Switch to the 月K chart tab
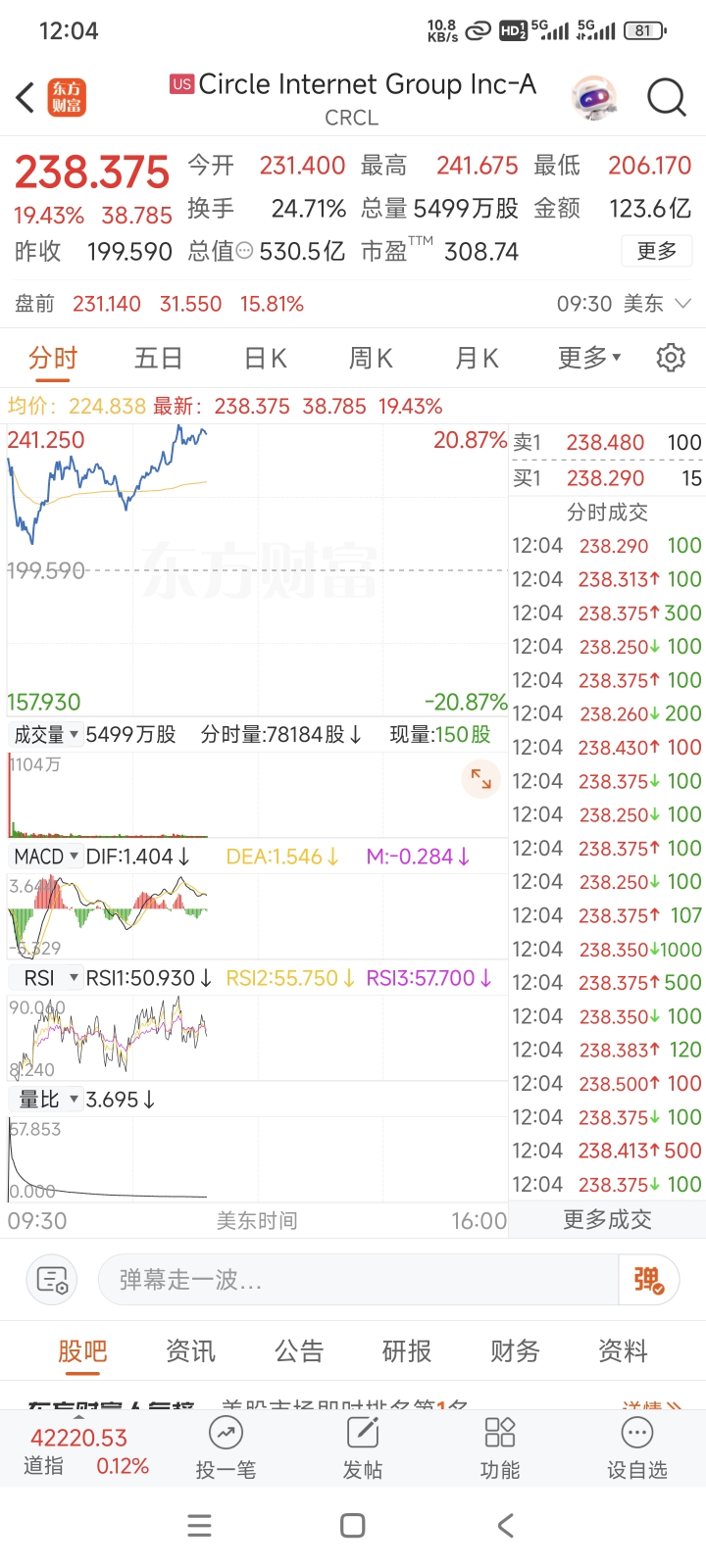Image resolution: width=706 pixels, height=1568 pixels. tap(477, 358)
